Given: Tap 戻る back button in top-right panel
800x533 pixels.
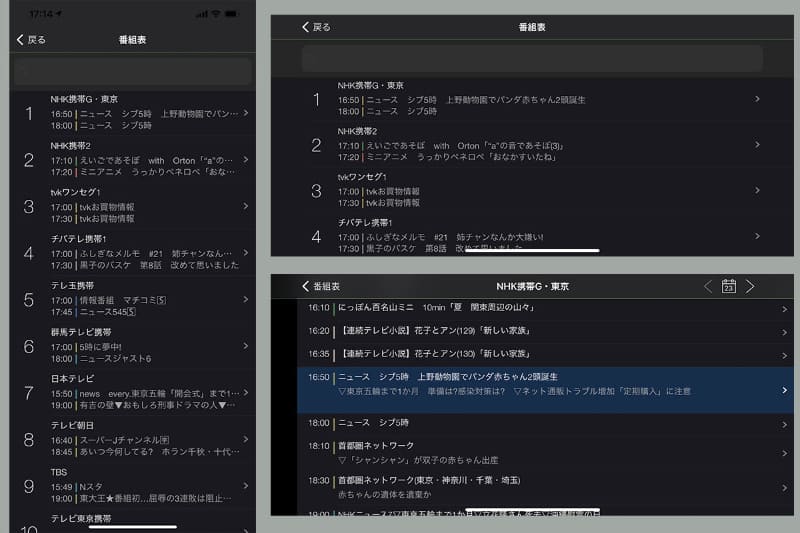Looking at the screenshot, I should [x=316, y=27].
